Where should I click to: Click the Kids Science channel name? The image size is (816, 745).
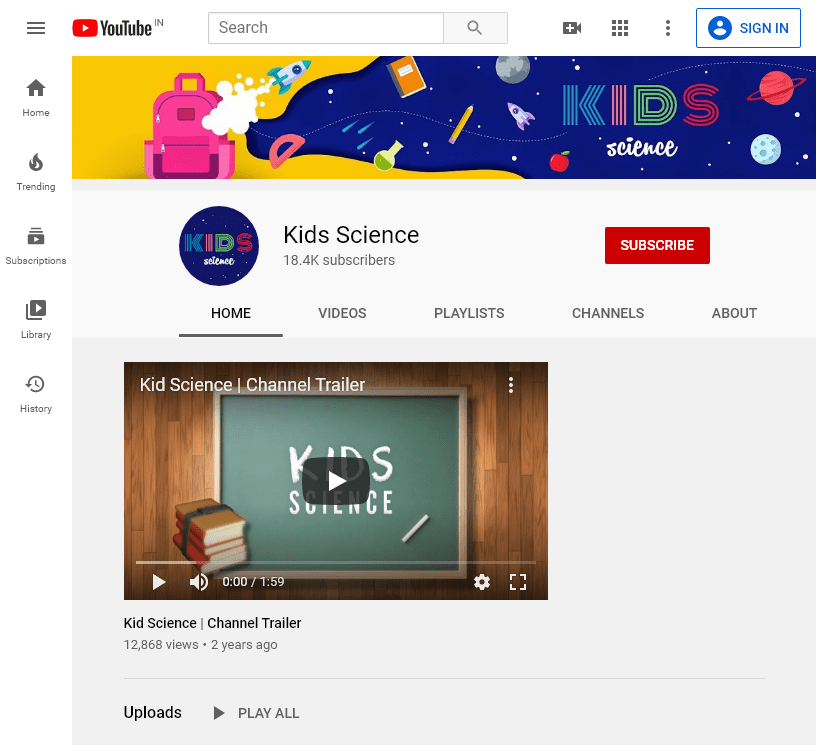(351, 235)
